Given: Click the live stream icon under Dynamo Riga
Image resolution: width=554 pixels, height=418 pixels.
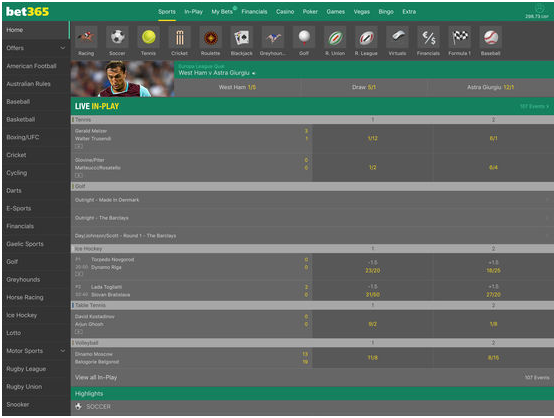Looking at the screenshot, I should [x=79, y=274].
